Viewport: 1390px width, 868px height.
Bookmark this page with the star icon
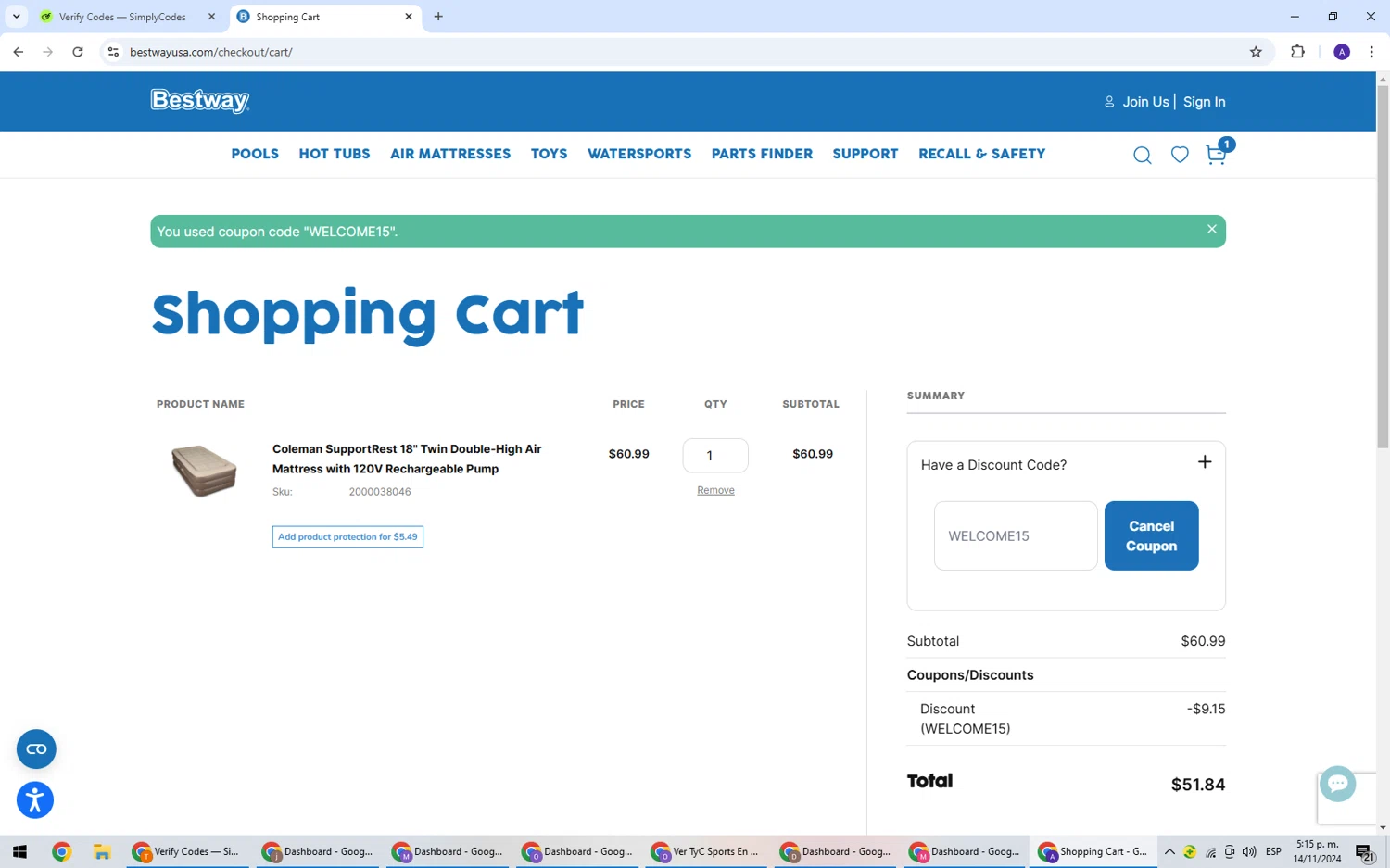(x=1256, y=52)
